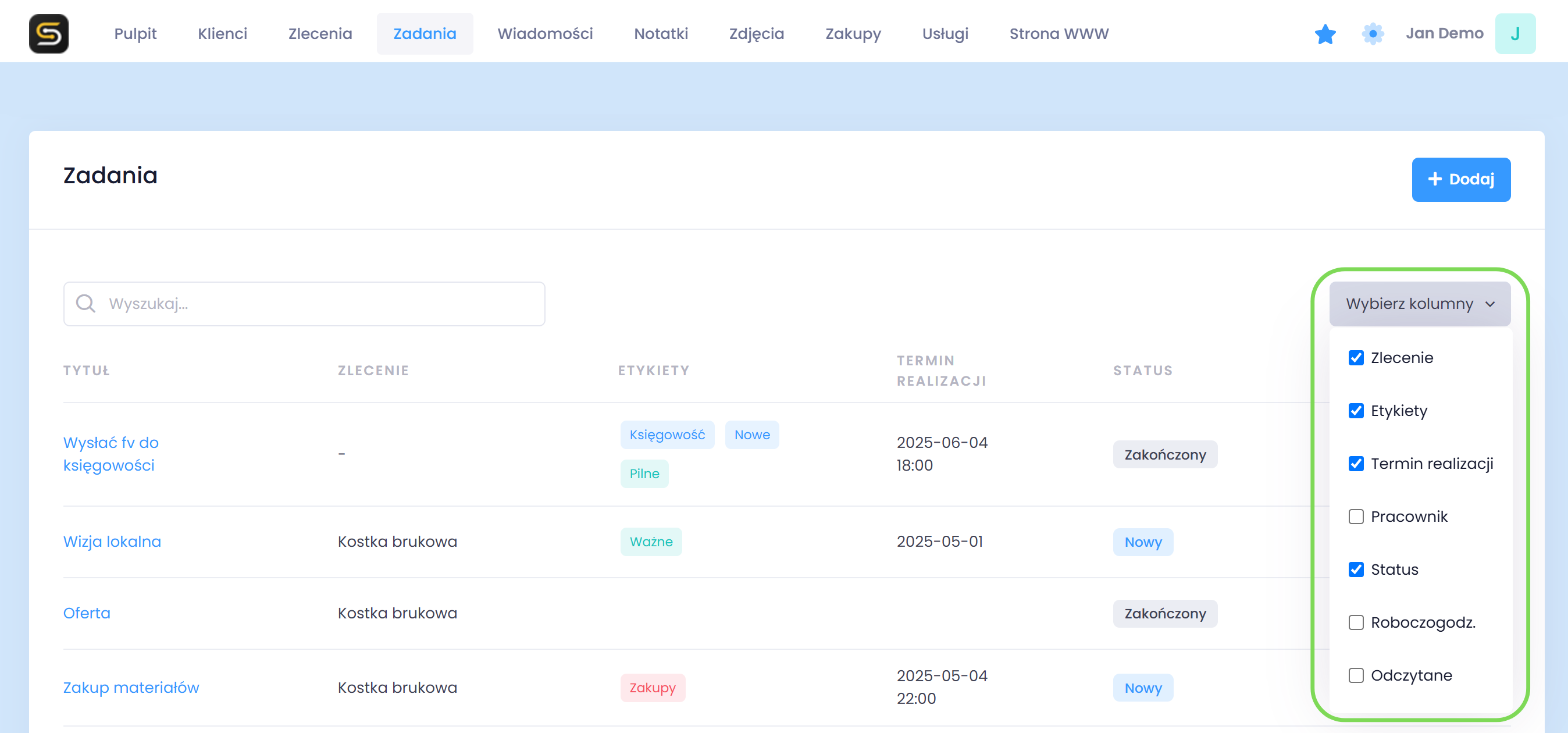Click Kostka brukowa in Wizja lokalna row
Screen dimensions: 1568x733
pyautogui.click(x=397, y=541)
